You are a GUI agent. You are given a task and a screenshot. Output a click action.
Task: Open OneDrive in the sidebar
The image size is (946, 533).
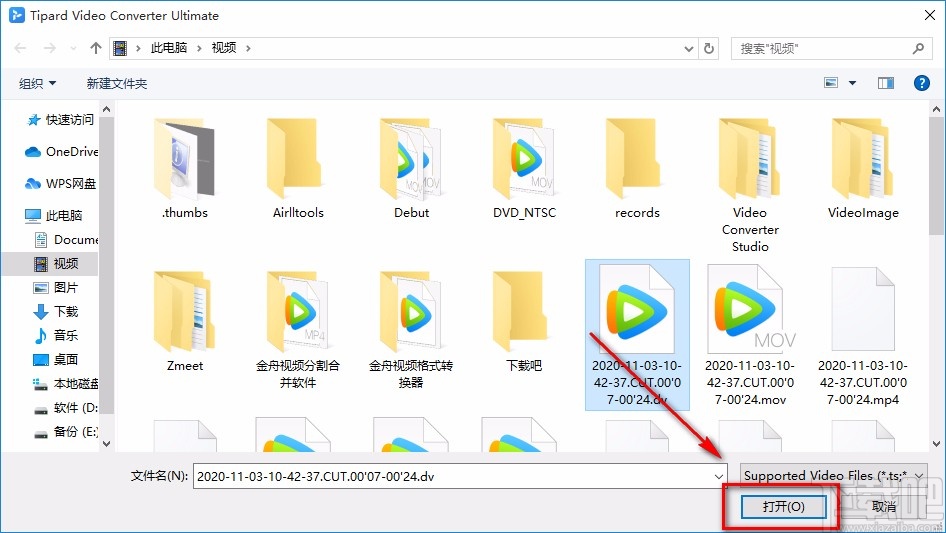coord(61,152)
